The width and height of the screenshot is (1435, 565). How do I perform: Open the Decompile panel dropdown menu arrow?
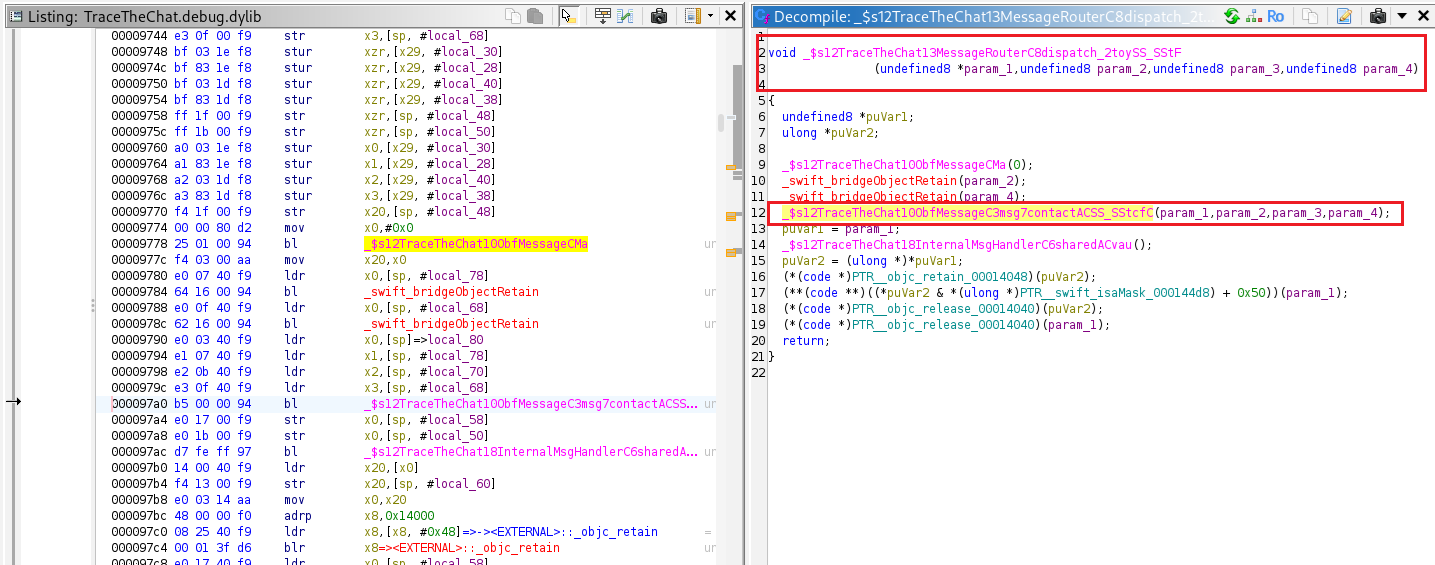(x=1401, y=16)
